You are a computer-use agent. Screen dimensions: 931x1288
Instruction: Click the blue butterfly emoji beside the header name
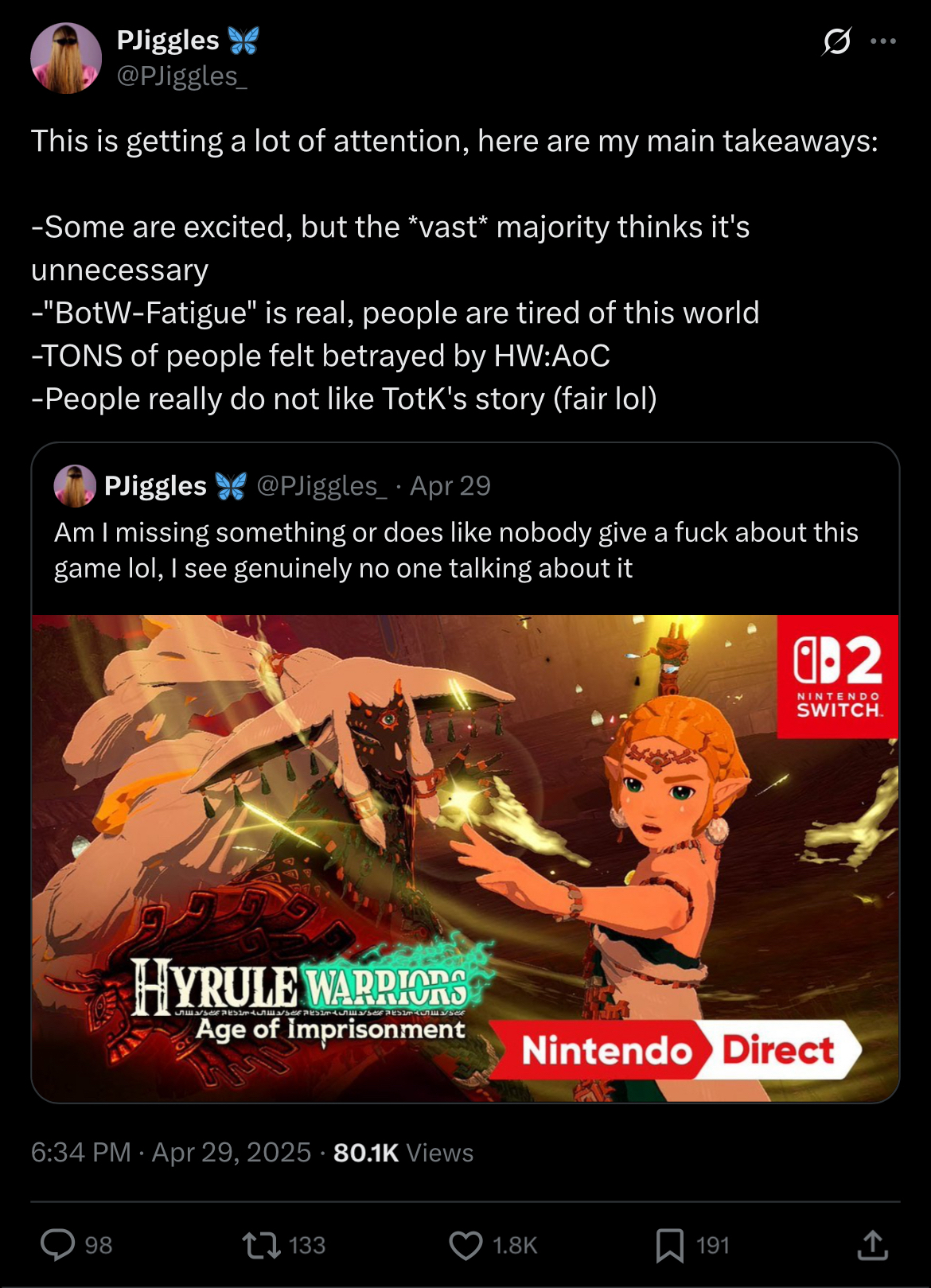(243, 40)
